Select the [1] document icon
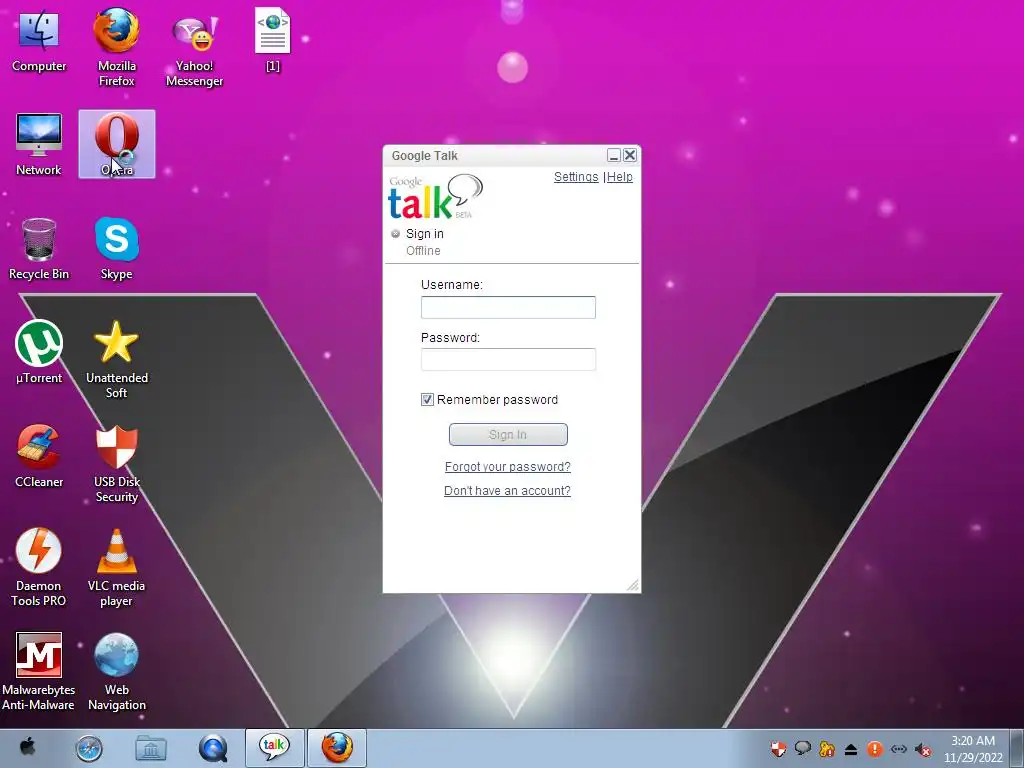1024x768 pixels. pyautogui.click(x=272, y=39)
